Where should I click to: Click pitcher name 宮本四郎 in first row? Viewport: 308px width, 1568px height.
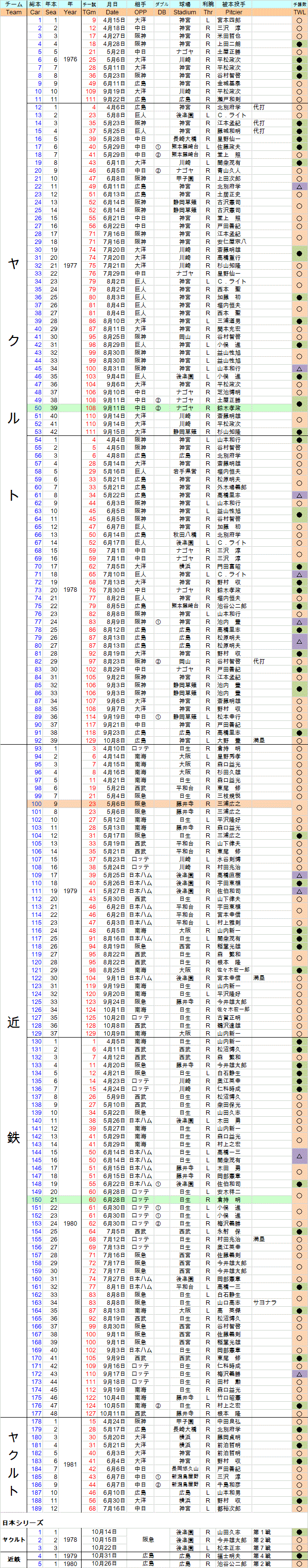[x=229, y=20]
